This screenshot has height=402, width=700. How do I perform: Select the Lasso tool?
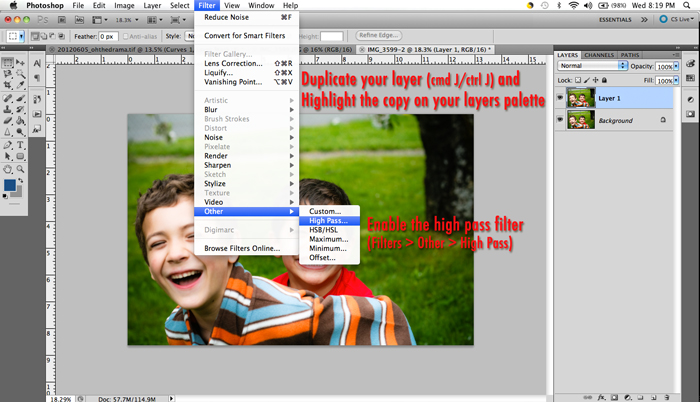coord(8,74)
